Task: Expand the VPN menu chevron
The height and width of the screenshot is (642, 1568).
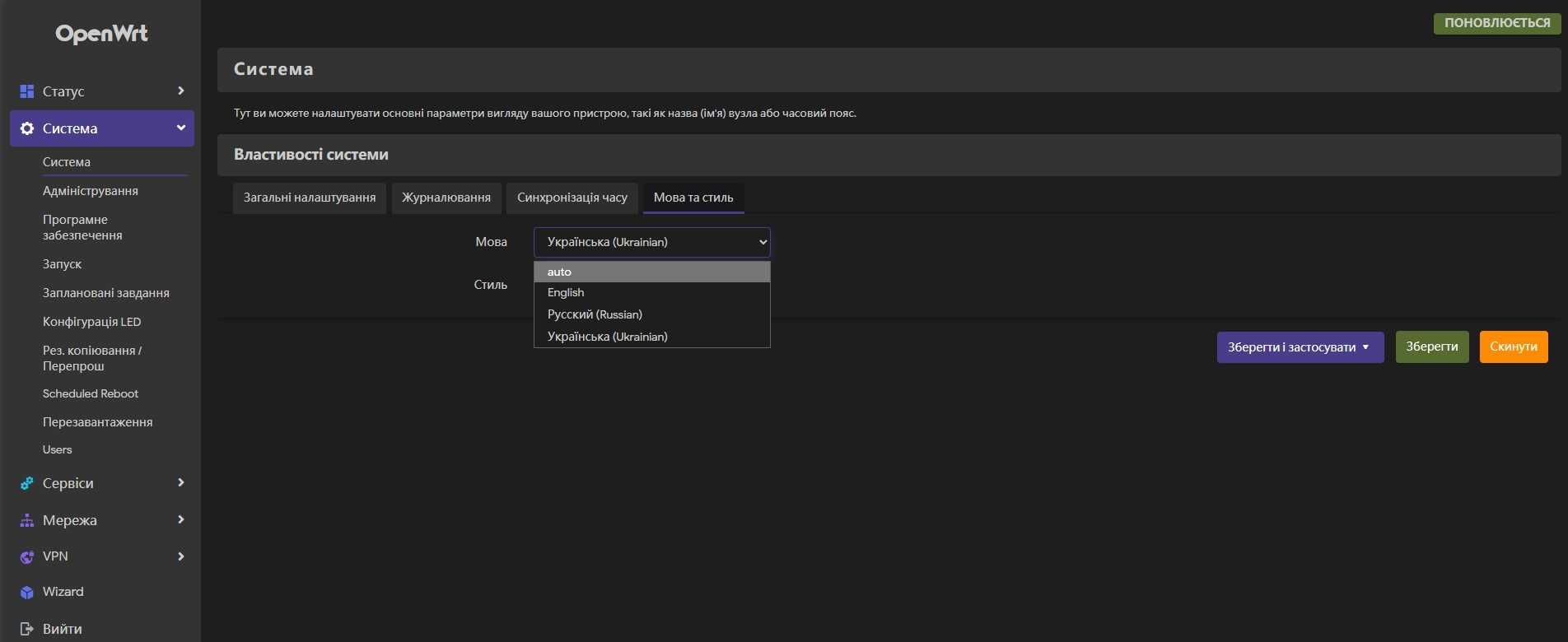Action: coord(181,556)
